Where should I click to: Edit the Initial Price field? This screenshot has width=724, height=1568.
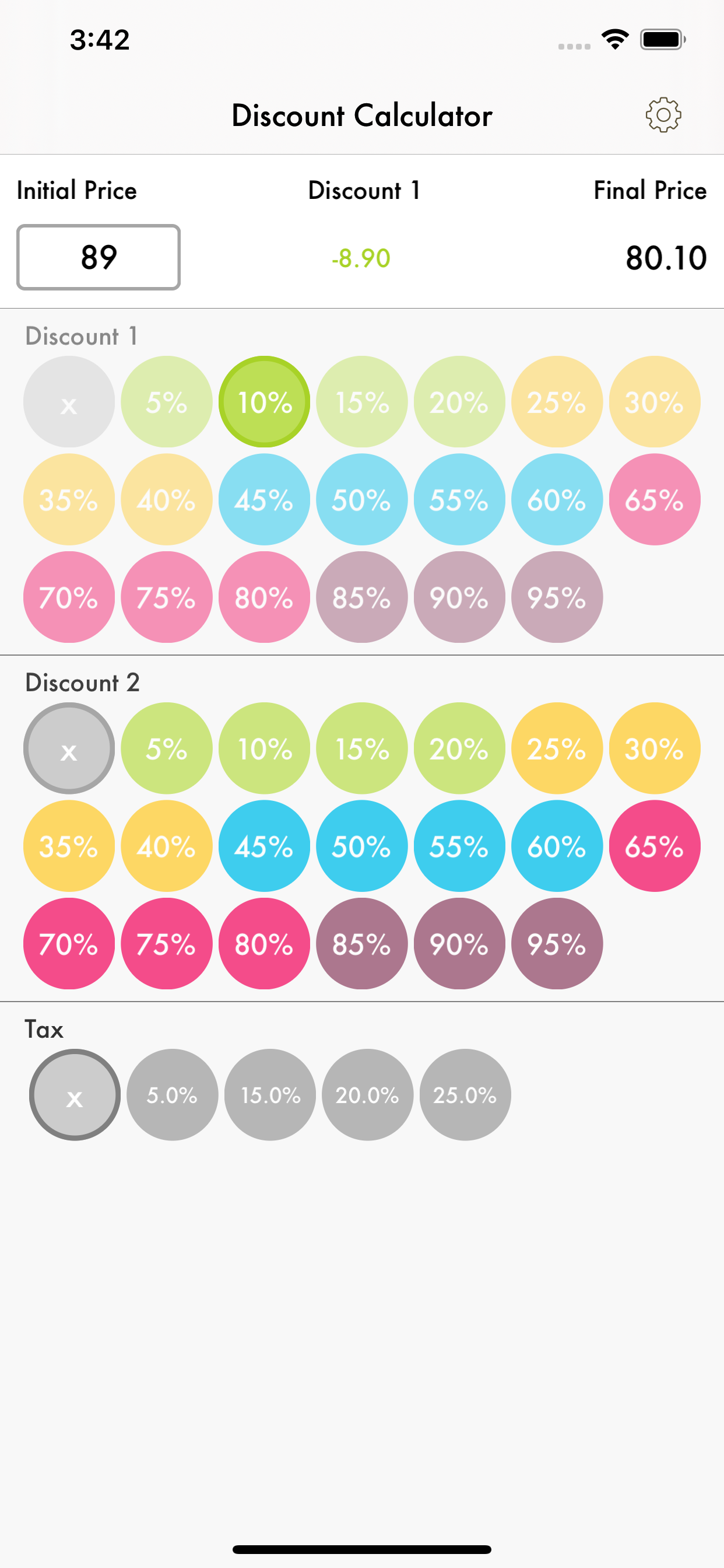coord(98,257)
